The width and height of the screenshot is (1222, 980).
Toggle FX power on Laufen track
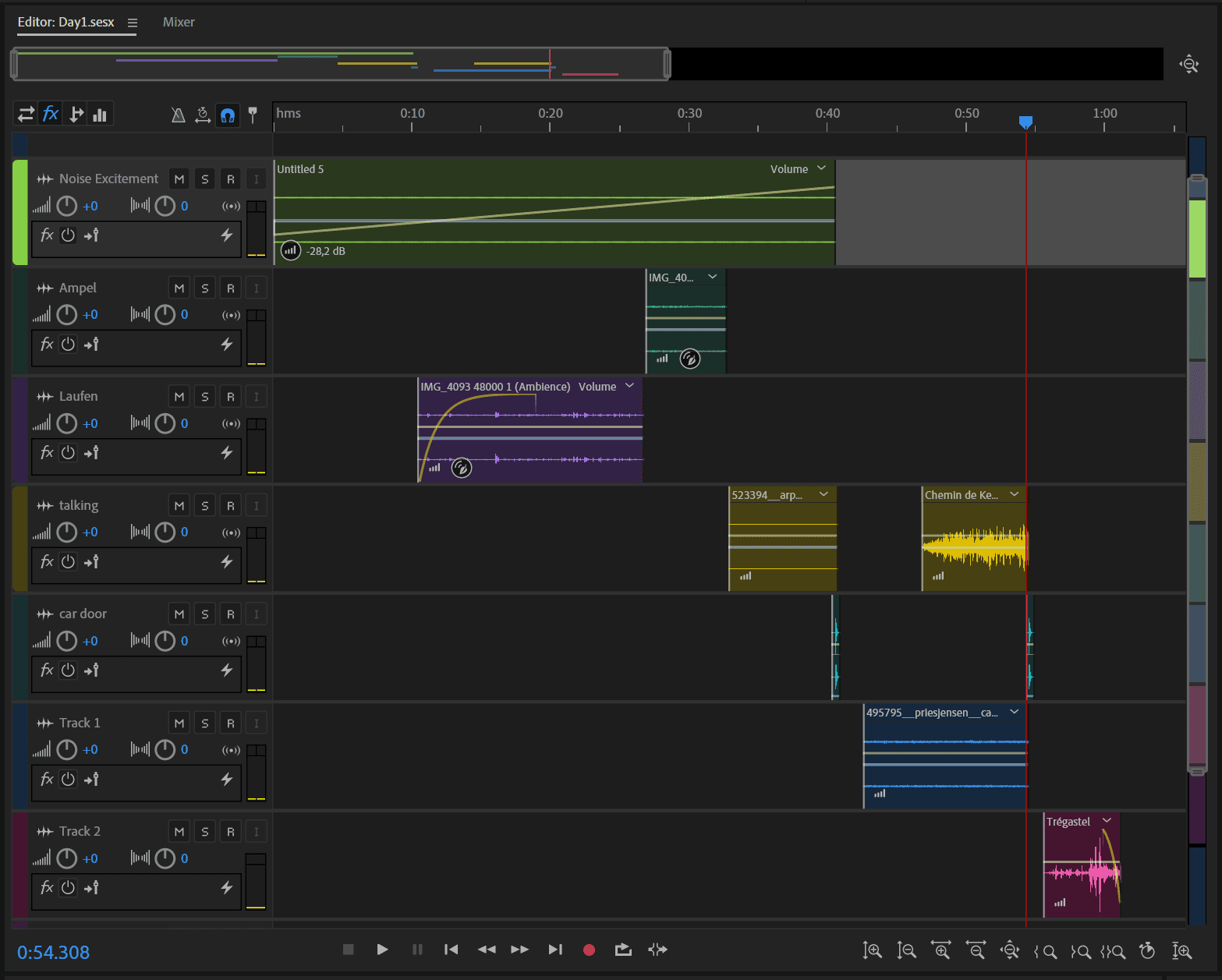(69, 453)
